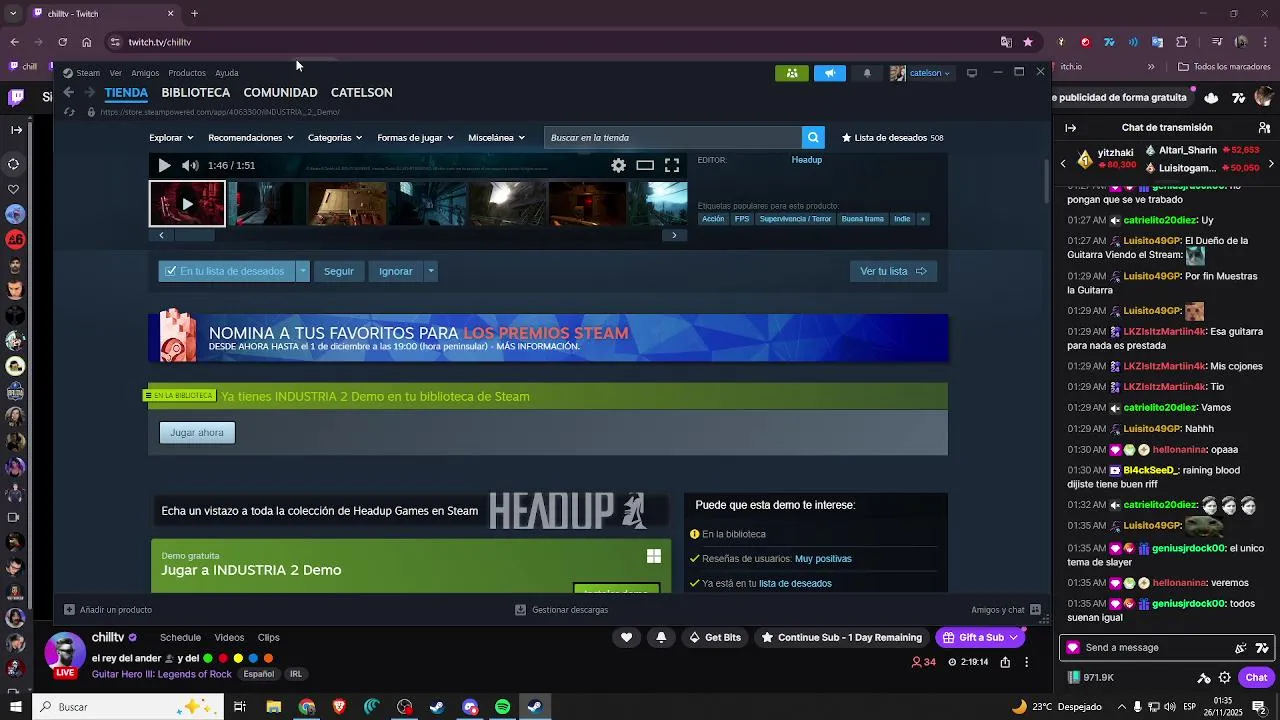Open File Explorer from taskbar
Image resolution: width=1280 pixels, height=720 pixels.
[273, 707]
